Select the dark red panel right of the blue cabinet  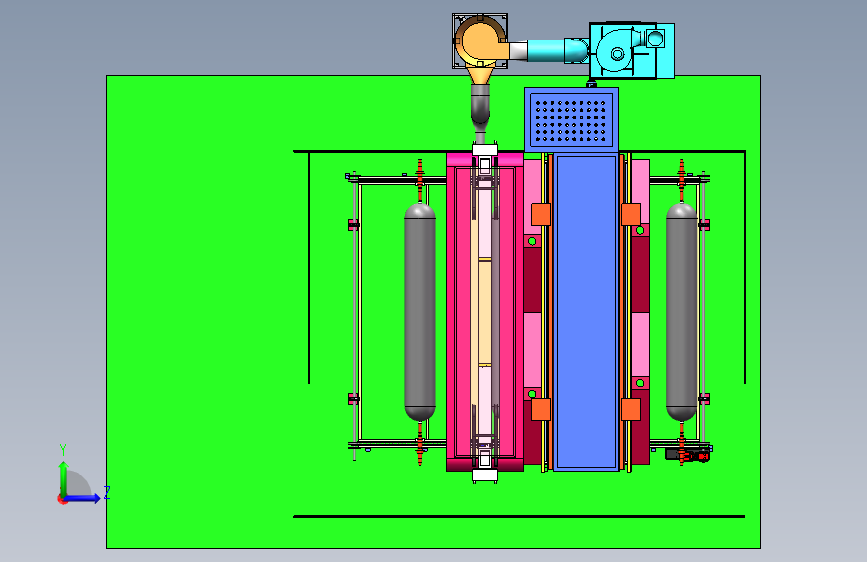(x=640, y=274)
